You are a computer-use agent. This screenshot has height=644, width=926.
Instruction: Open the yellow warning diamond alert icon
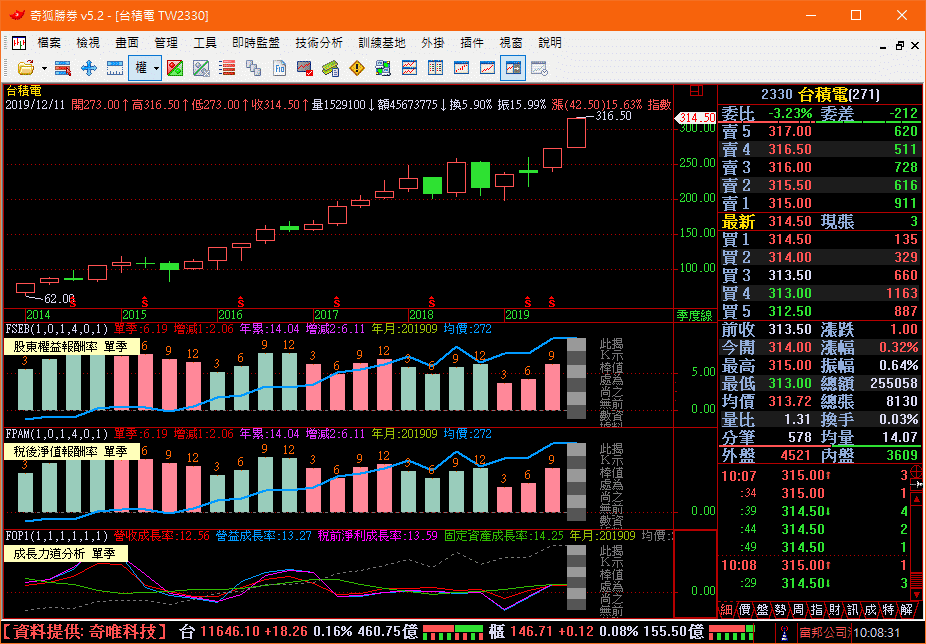tap(357, 69)
